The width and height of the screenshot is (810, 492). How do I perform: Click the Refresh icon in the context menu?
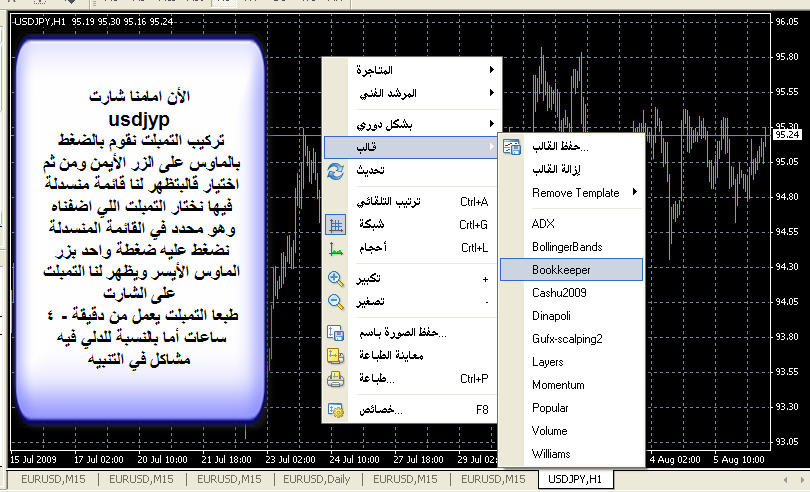tap(336, 171)
